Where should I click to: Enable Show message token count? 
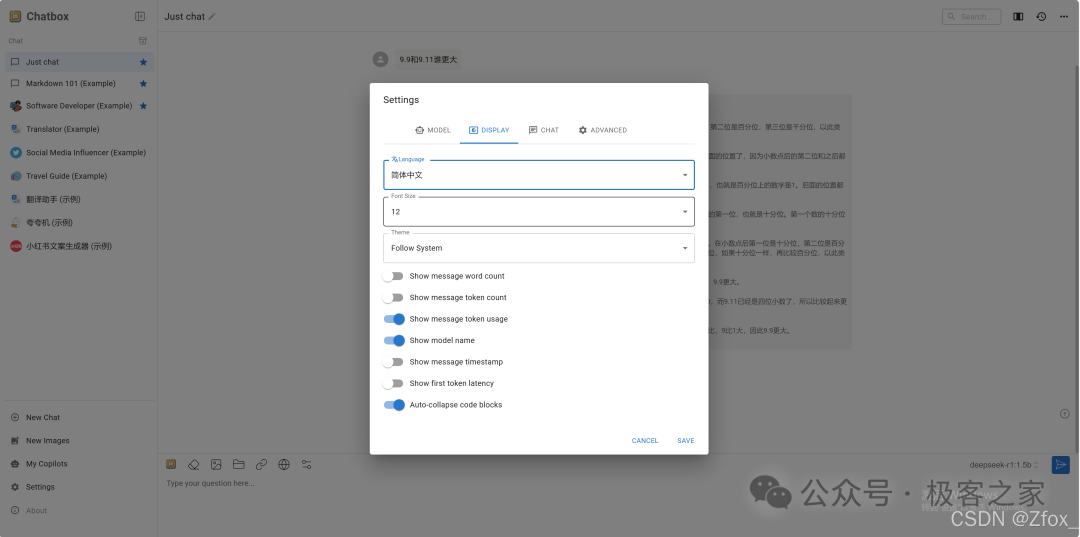click(x=393, y=297)
